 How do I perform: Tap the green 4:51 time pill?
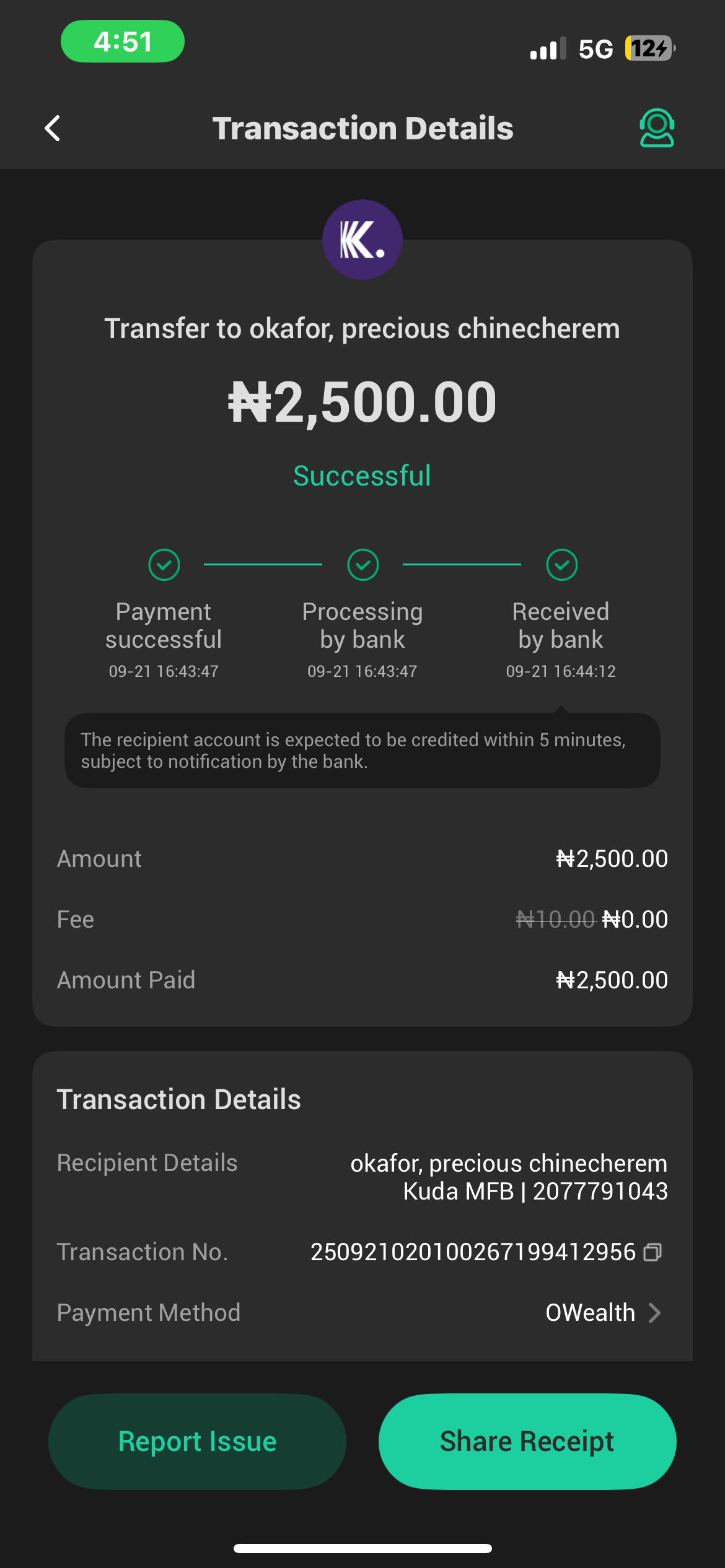click(x=123, y=41)
